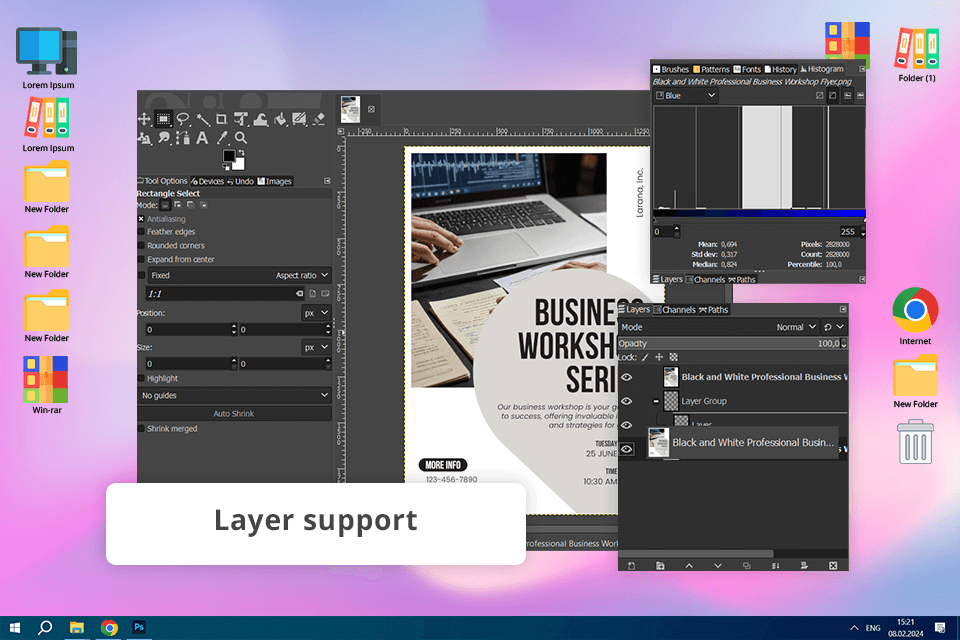Switch to the Undo tab
The height and width of the screenshot is (640, 960).
(240, 181)
